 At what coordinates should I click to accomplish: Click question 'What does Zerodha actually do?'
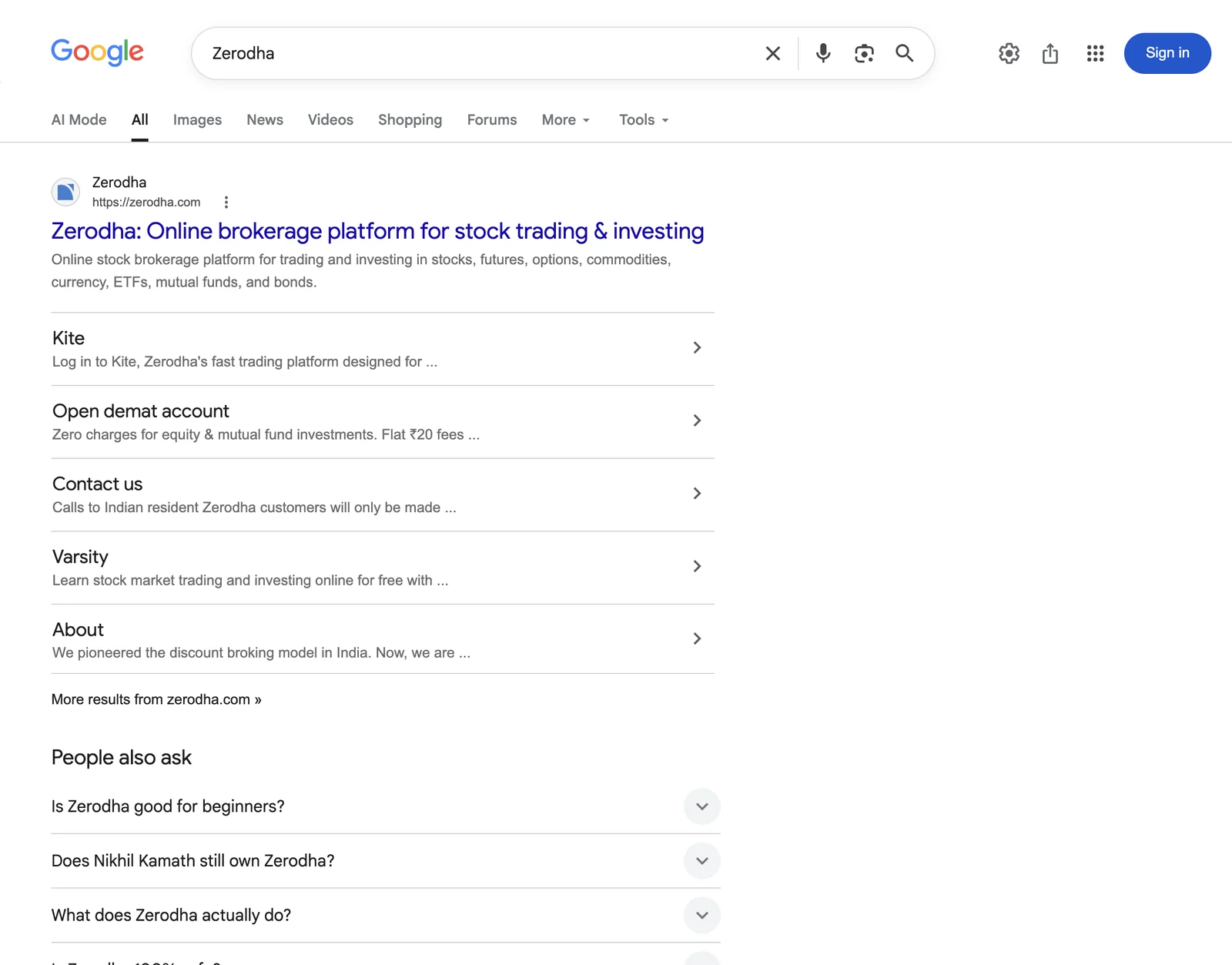(171, 915)
